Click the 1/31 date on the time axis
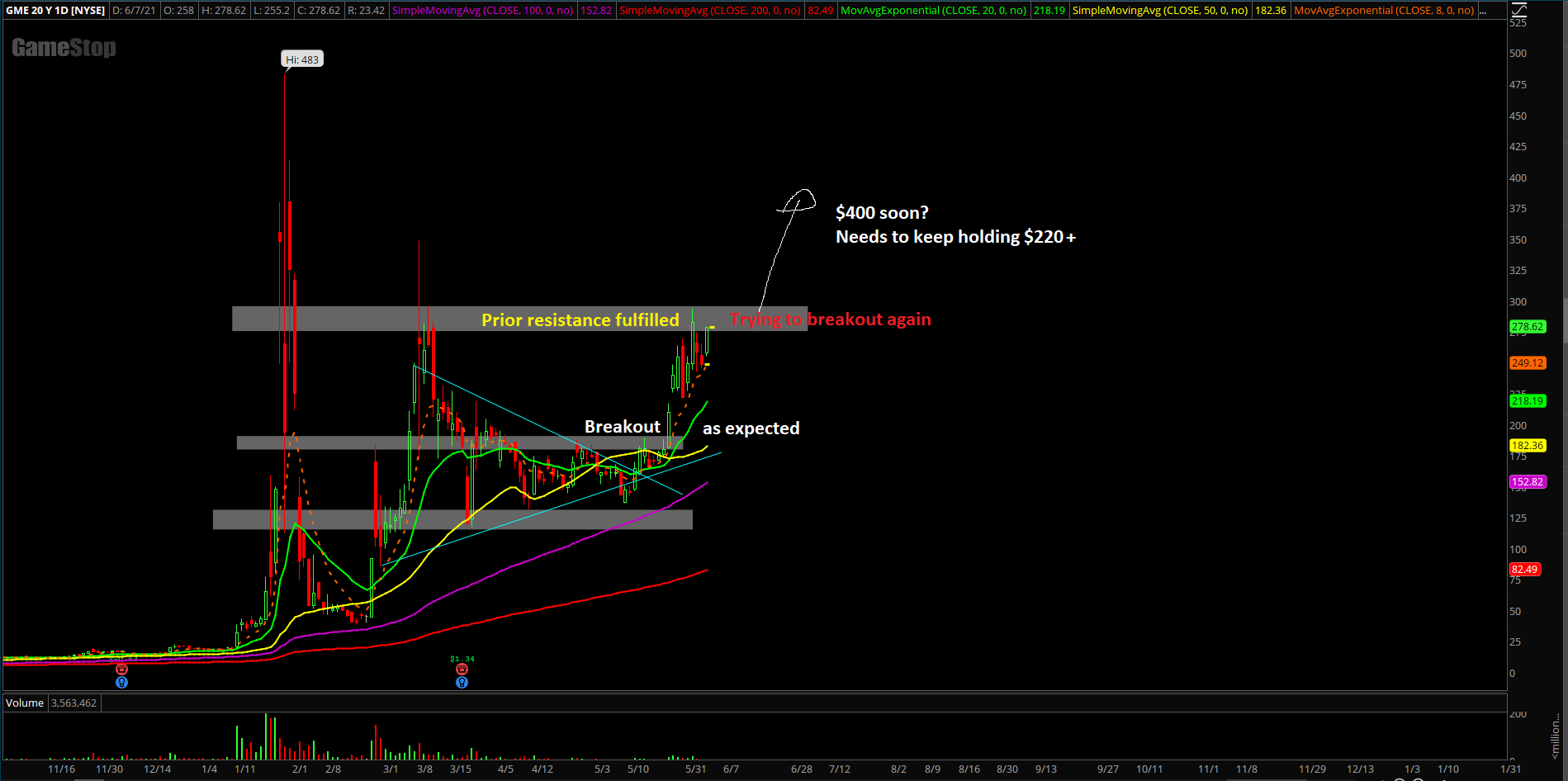 [1511, 769]
